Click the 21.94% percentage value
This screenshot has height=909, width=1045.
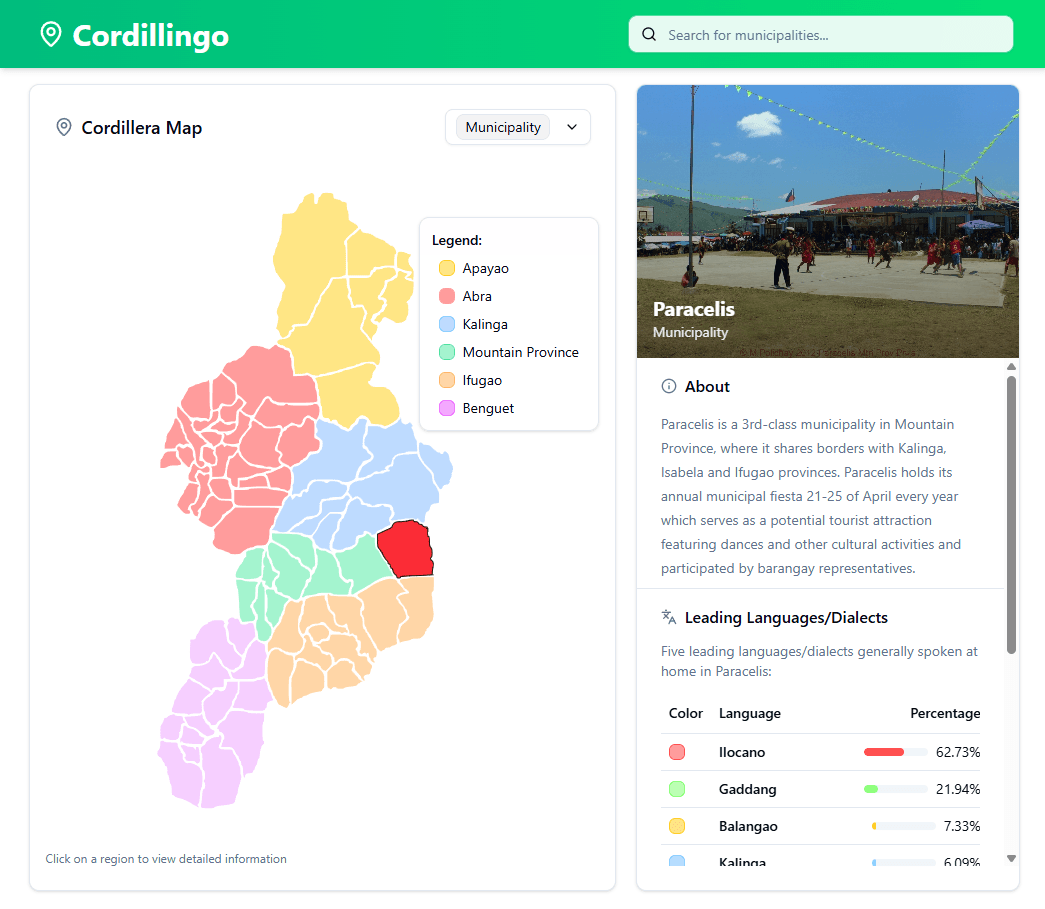point(958,789)
